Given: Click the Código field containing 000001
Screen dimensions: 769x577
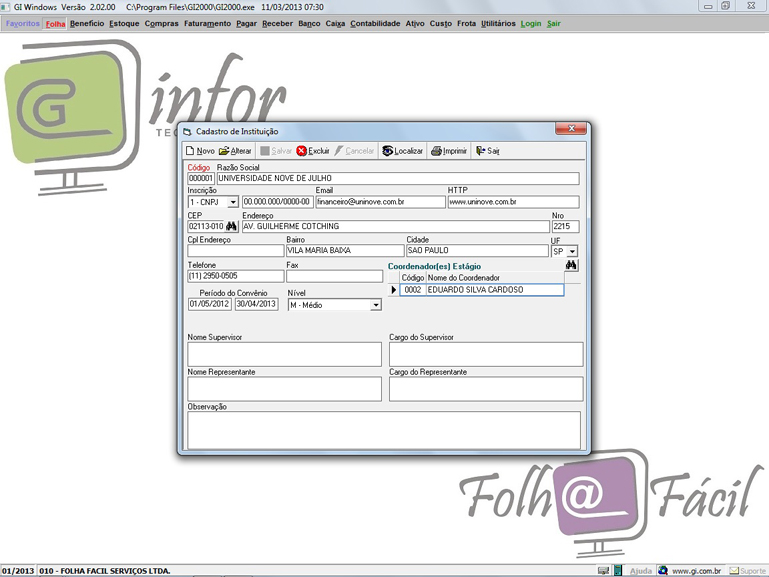Looking at the screenshot, I should 201,178.
